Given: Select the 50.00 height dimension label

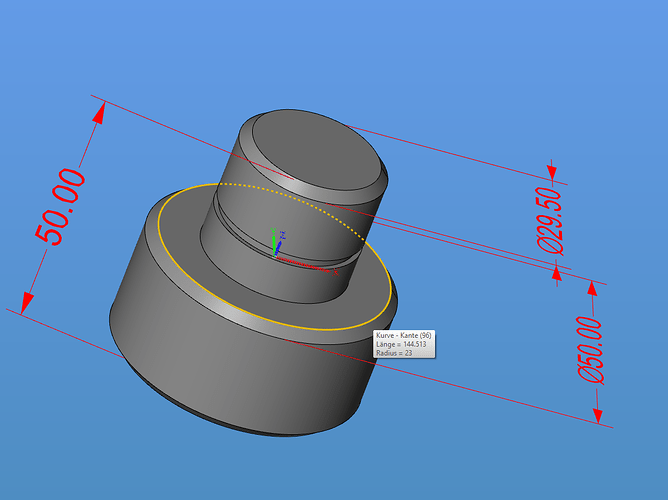Looking at the screenshot, I should point(60,207).
